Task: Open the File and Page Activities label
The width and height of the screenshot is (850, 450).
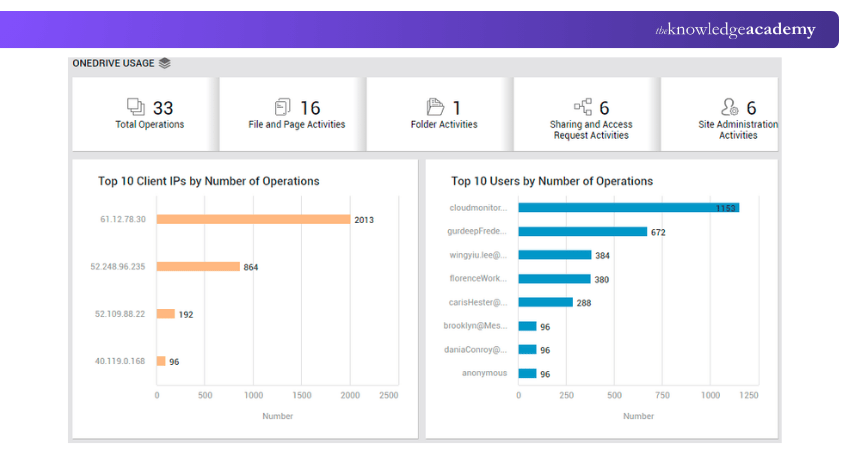Action: coord(297,125)
